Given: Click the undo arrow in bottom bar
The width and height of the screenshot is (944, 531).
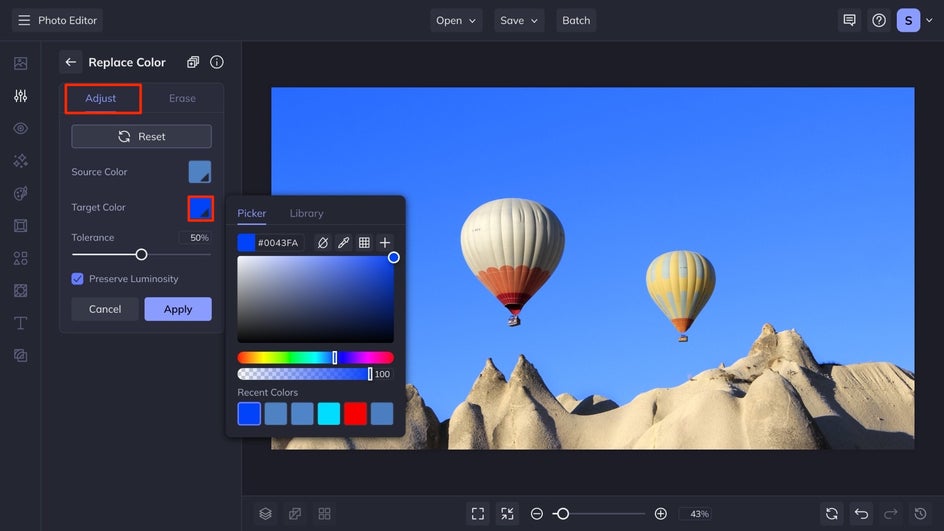Looking at the screenshot, I should [x=861, y=513].
